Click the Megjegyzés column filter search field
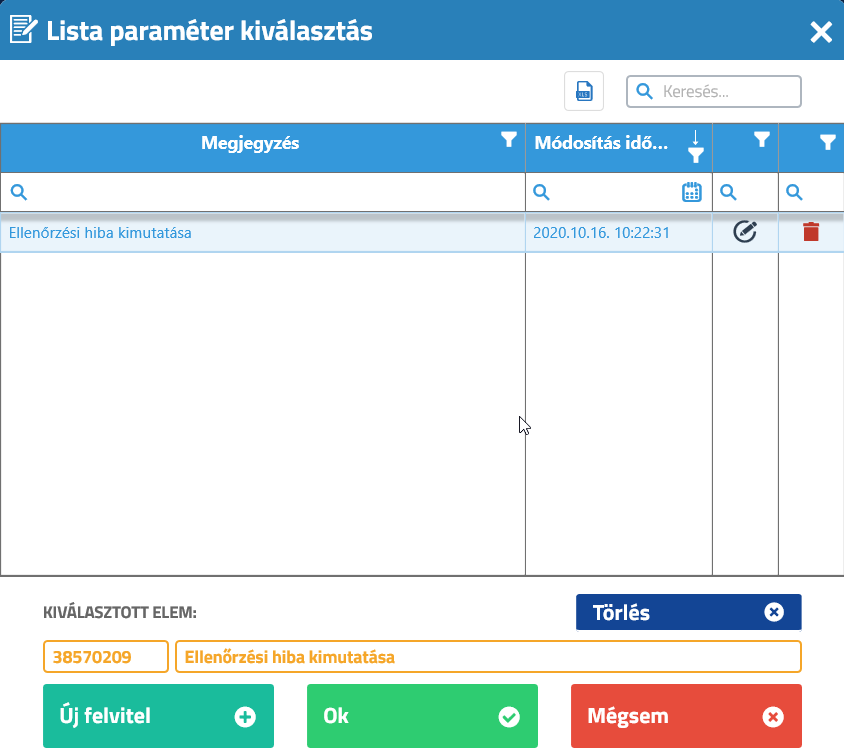 click(263, 192)
